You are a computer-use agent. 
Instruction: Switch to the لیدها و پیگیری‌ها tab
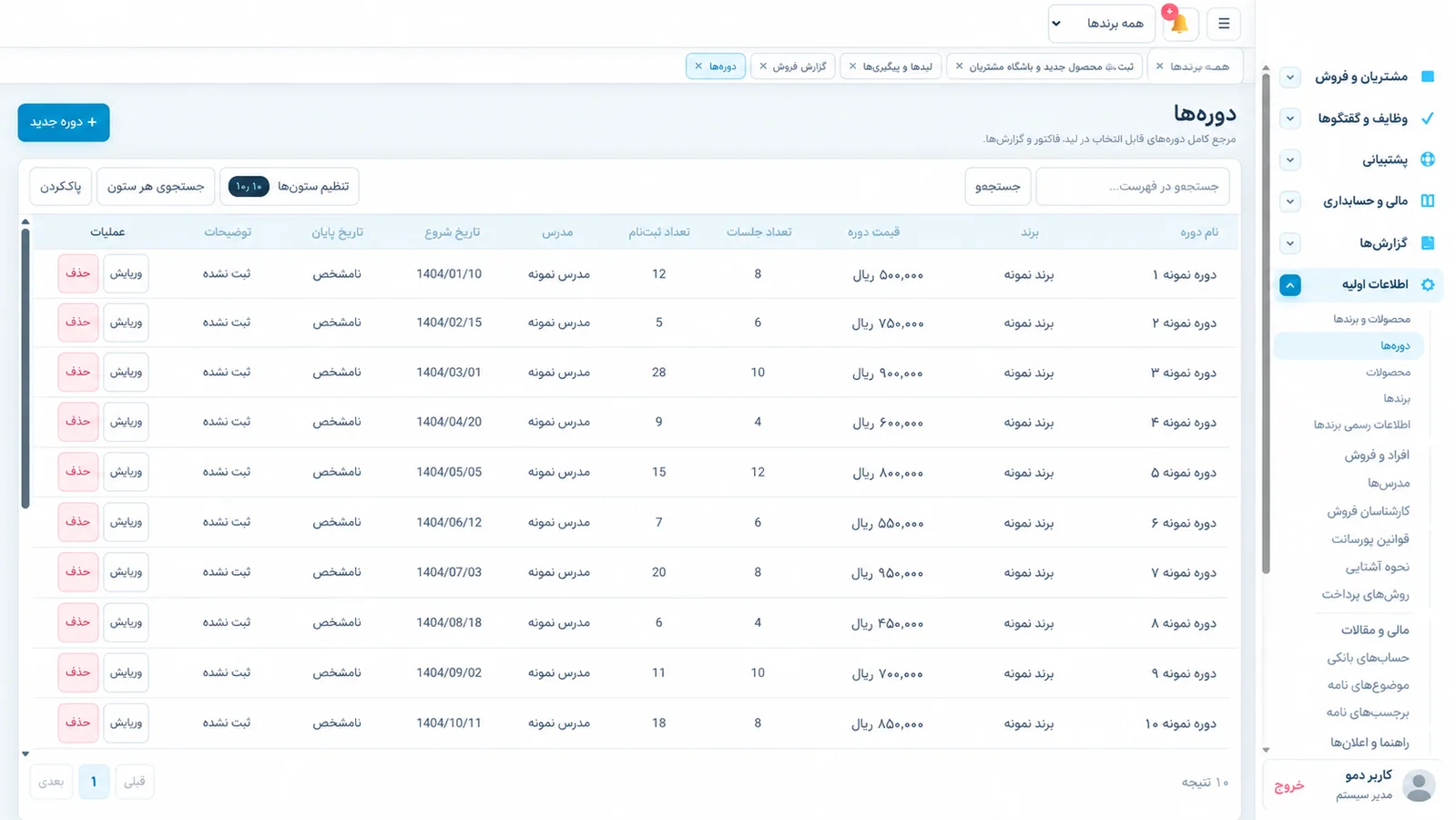[890, 67]
